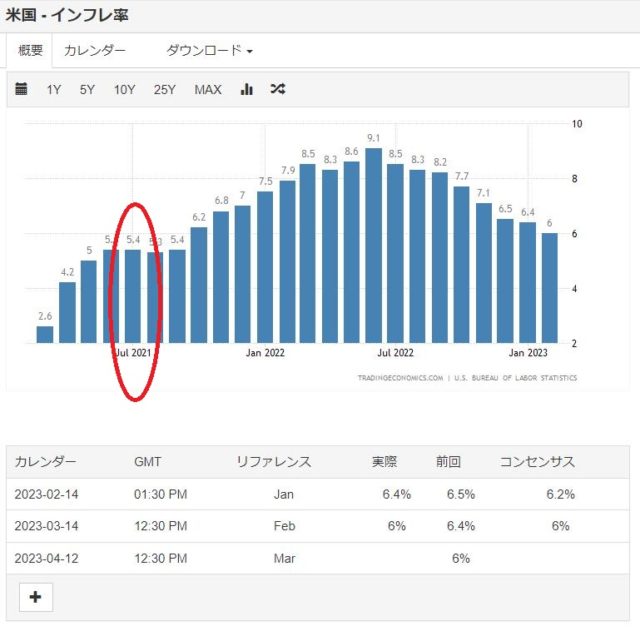The image size is (640, 631).
Task: Select the 25Y time range
Action: tap(164, 90)
